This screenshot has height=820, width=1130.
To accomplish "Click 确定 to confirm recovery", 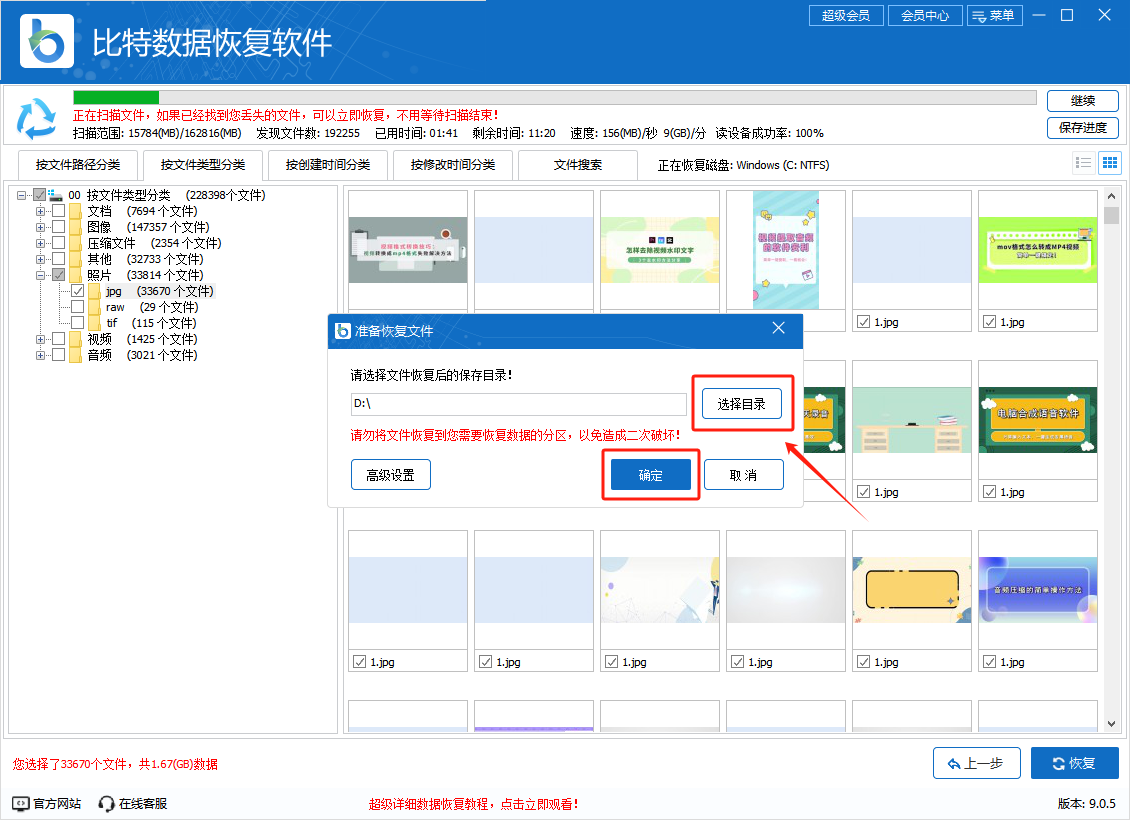I will (x=650, y=475).
